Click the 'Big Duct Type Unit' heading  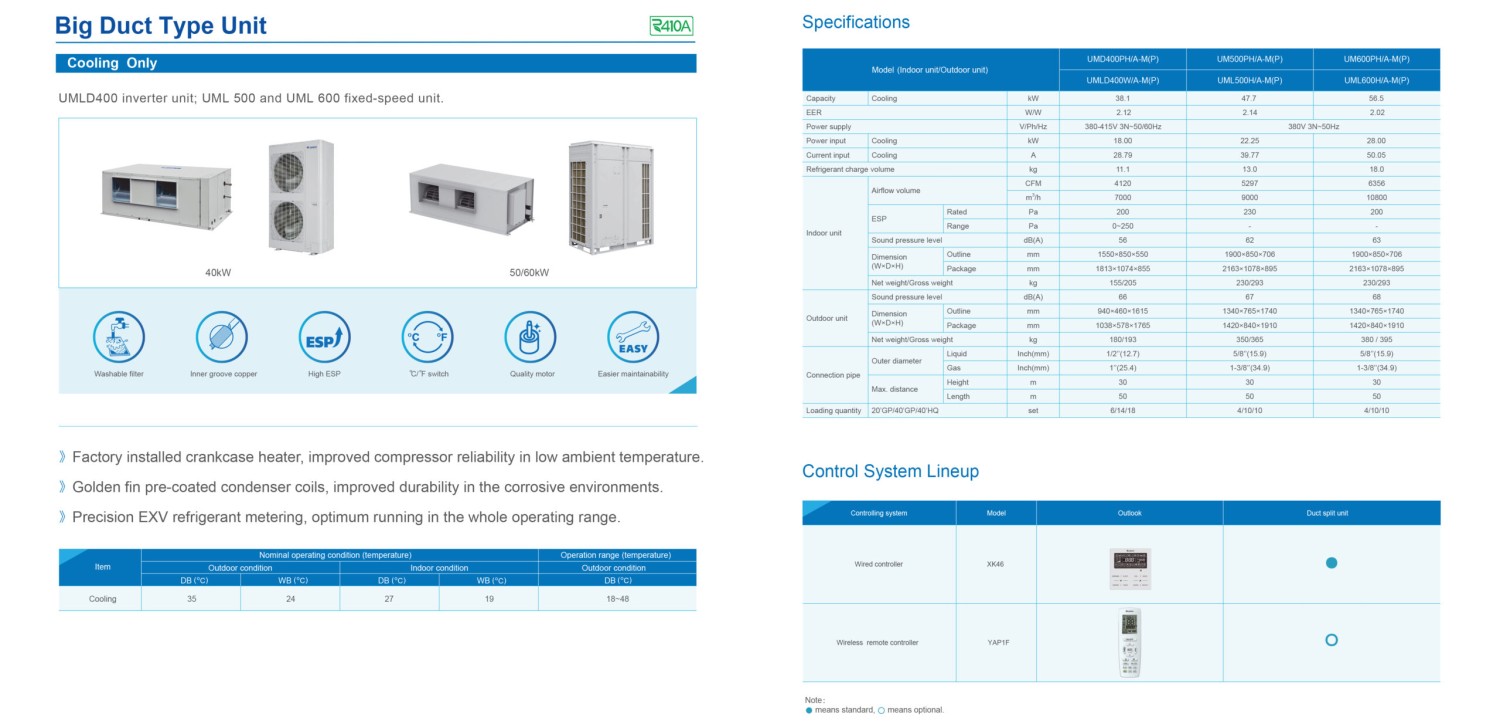click(x=161, y=26)
